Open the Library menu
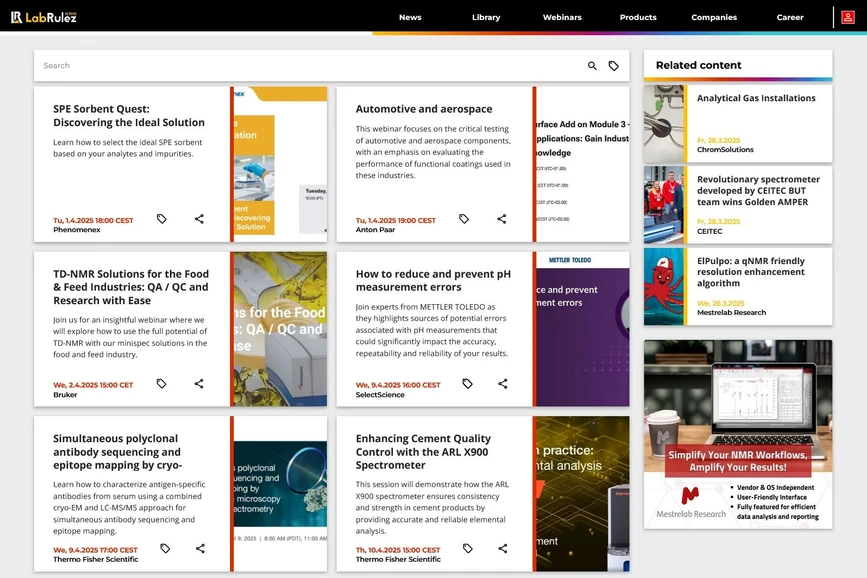 (486, 17)
